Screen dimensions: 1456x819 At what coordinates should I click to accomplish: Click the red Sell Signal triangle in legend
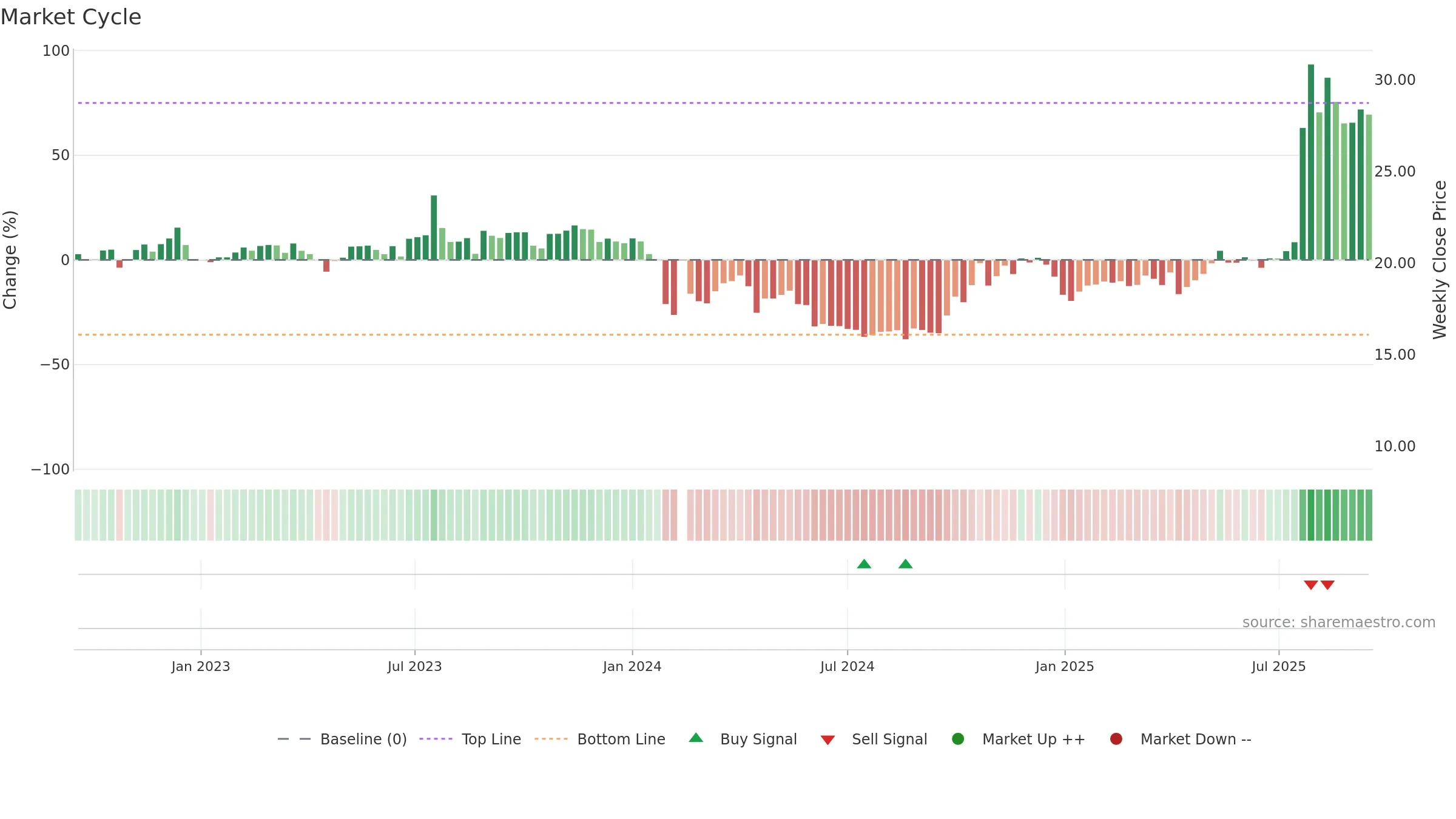coord(827,740)
